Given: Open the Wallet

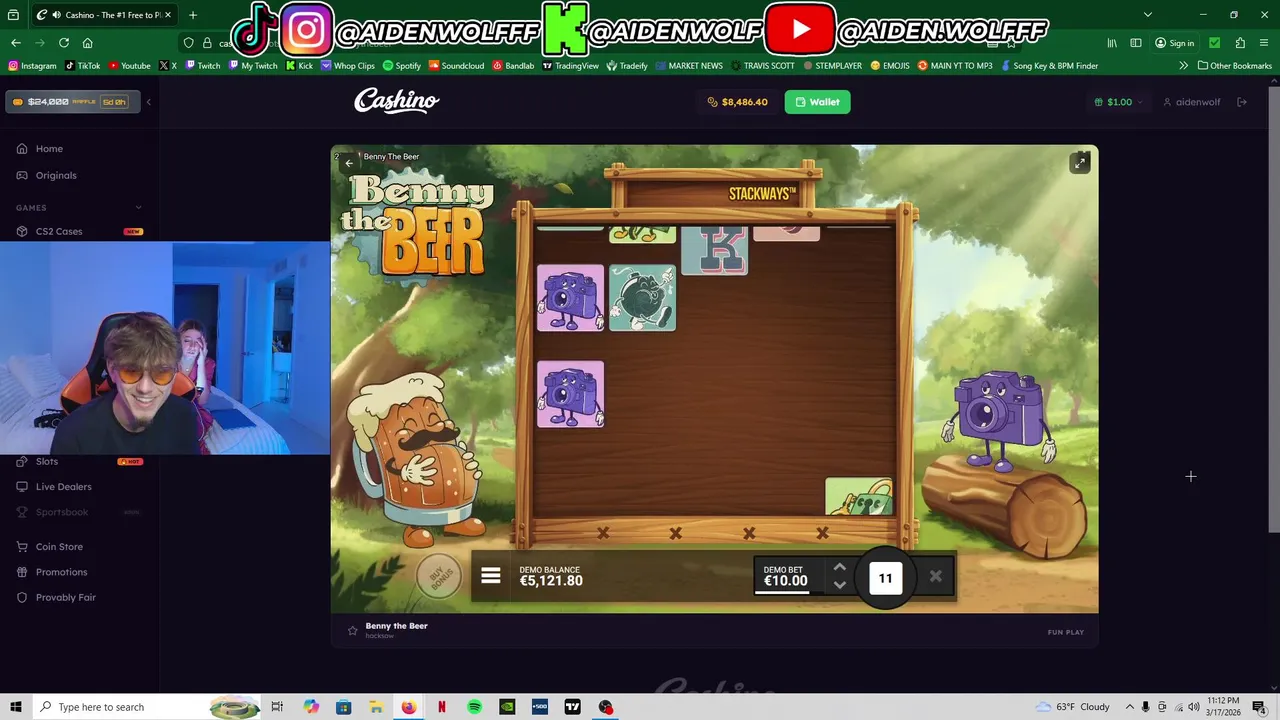Looking at the screenshot, I should tap(817, 102).
